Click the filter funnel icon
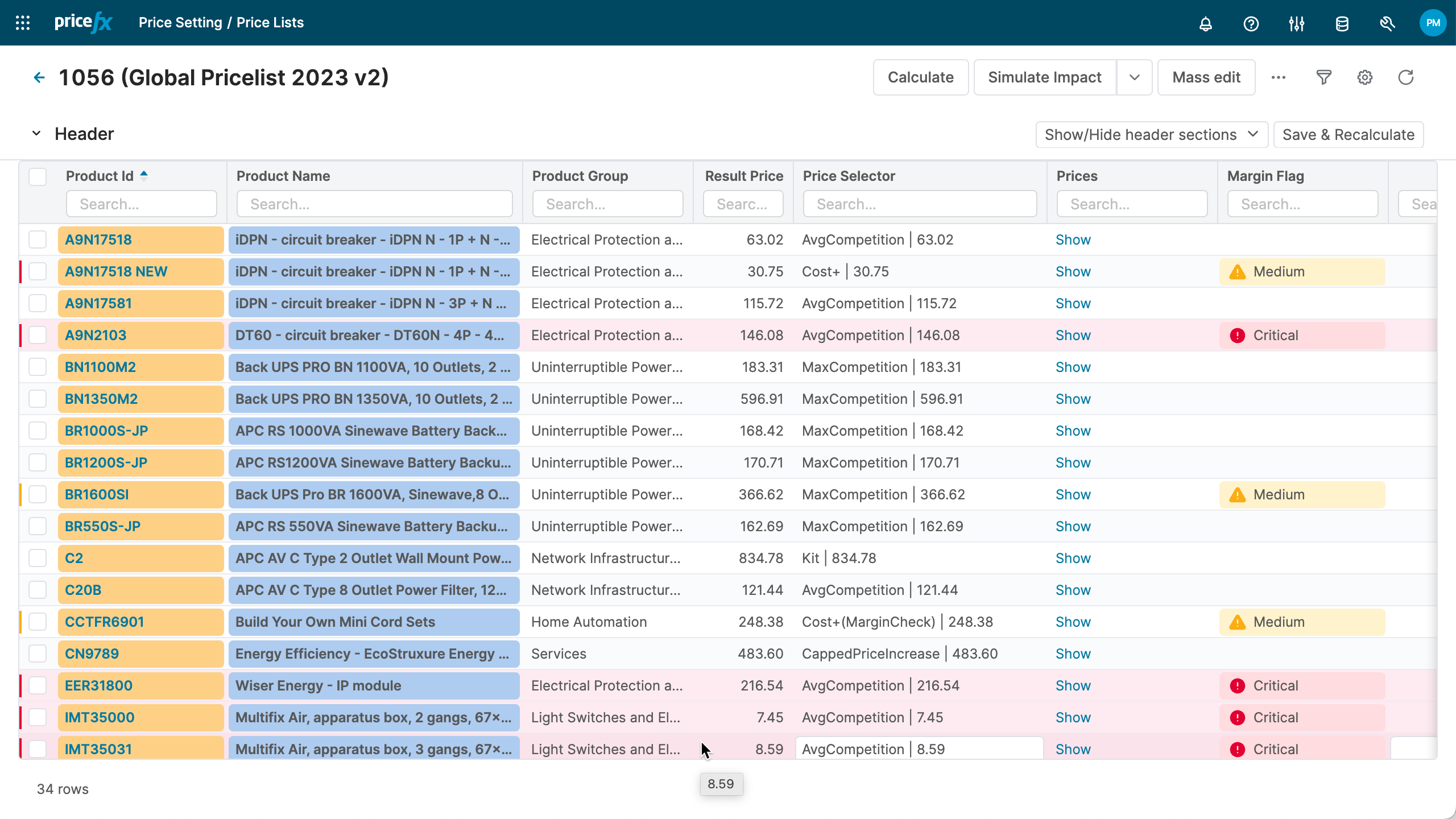1456x819 pixels. (x=1323, y=77)
